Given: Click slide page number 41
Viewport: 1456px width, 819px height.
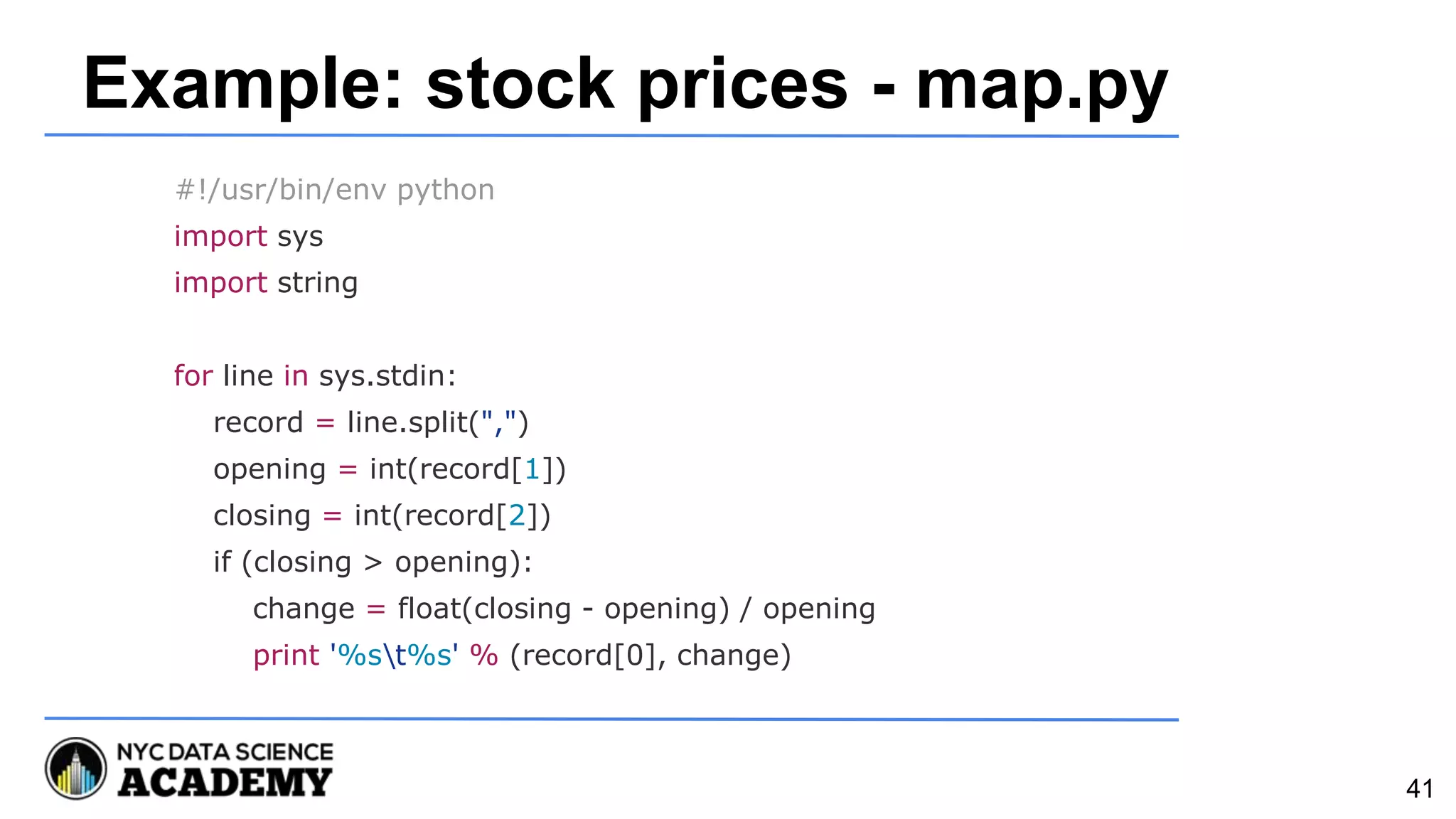Looking at the screenshot, I should (1419, 788).
